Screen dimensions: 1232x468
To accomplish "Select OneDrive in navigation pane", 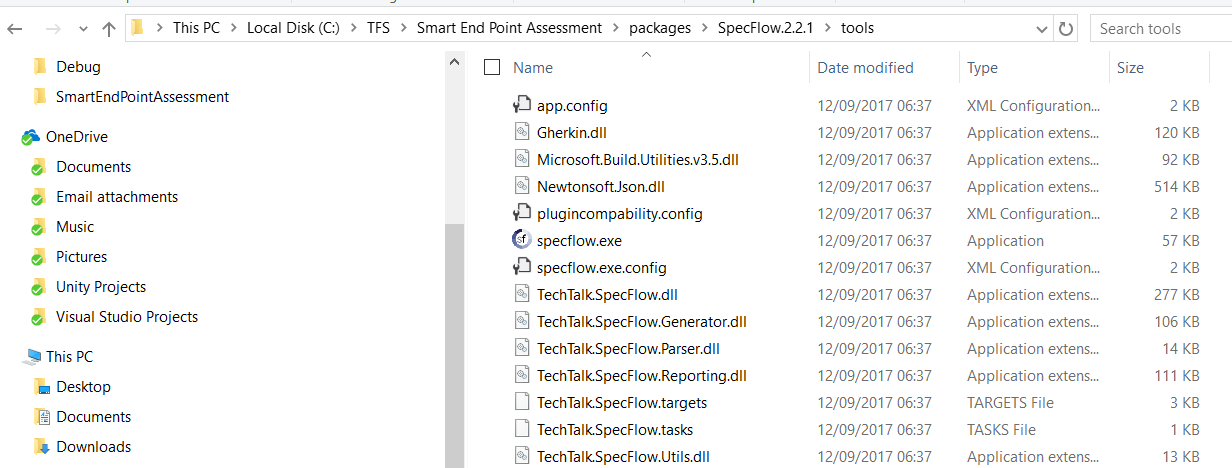I will 76,137.
